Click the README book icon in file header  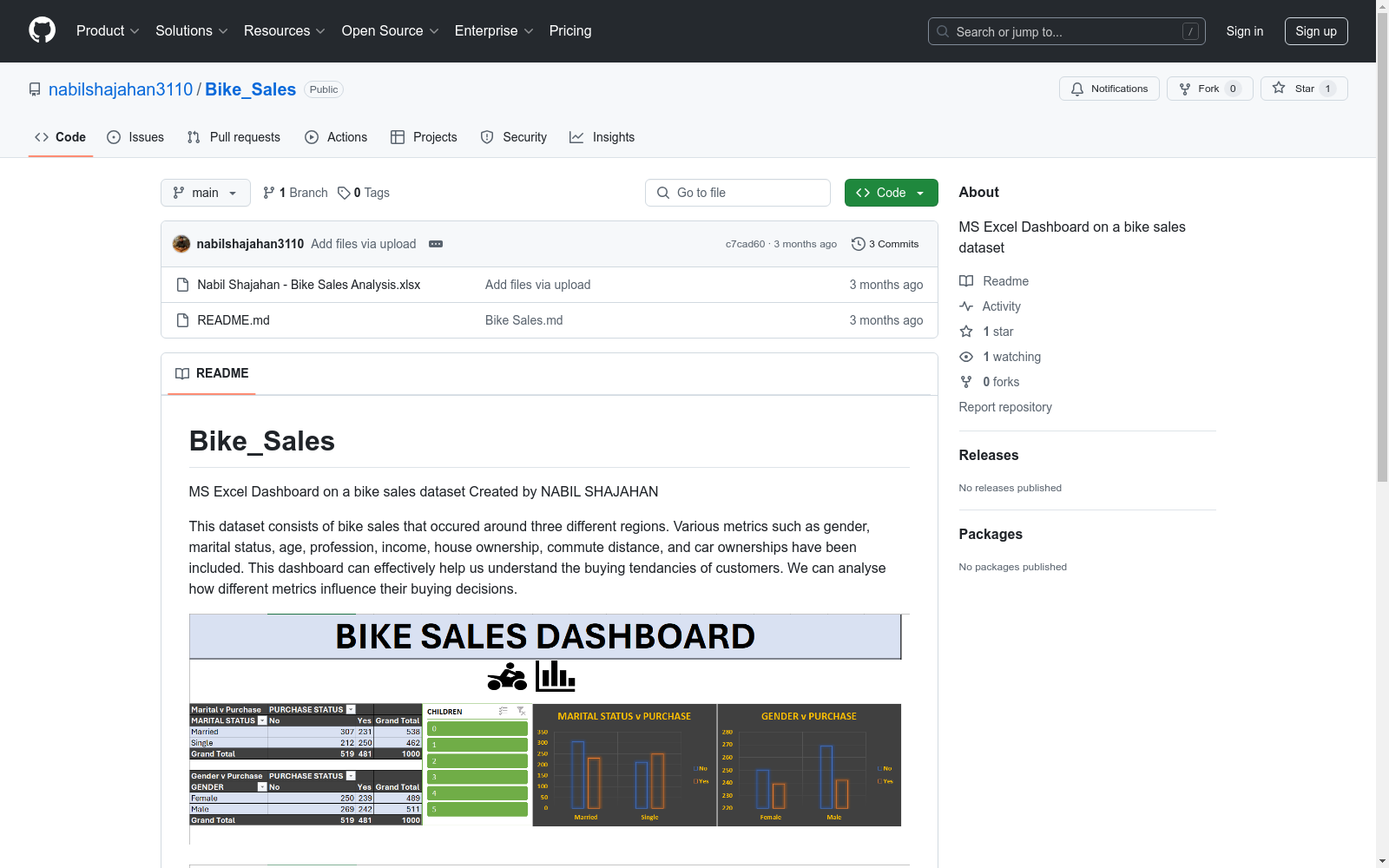182,373
